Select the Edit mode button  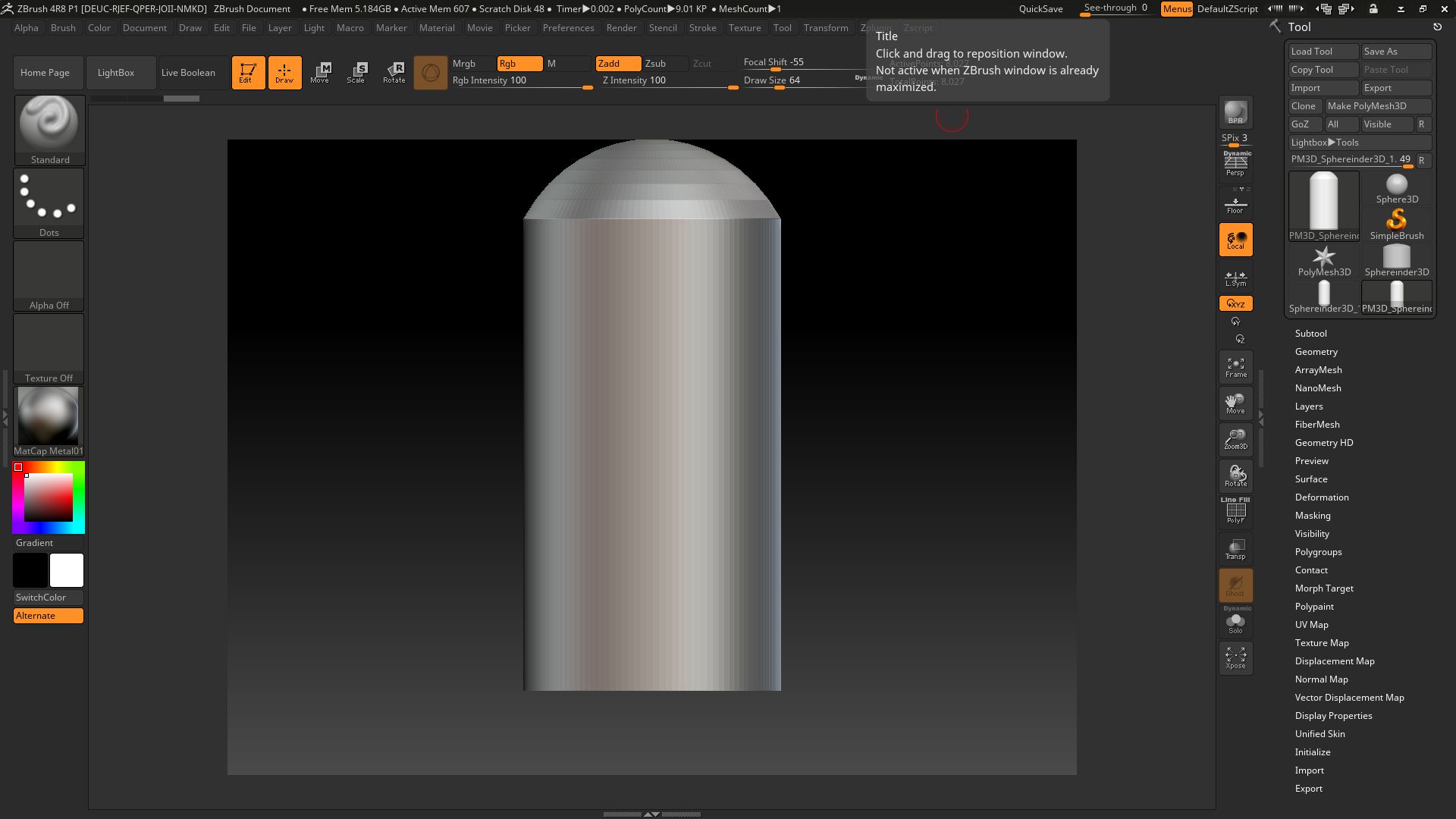pos(248,73)
